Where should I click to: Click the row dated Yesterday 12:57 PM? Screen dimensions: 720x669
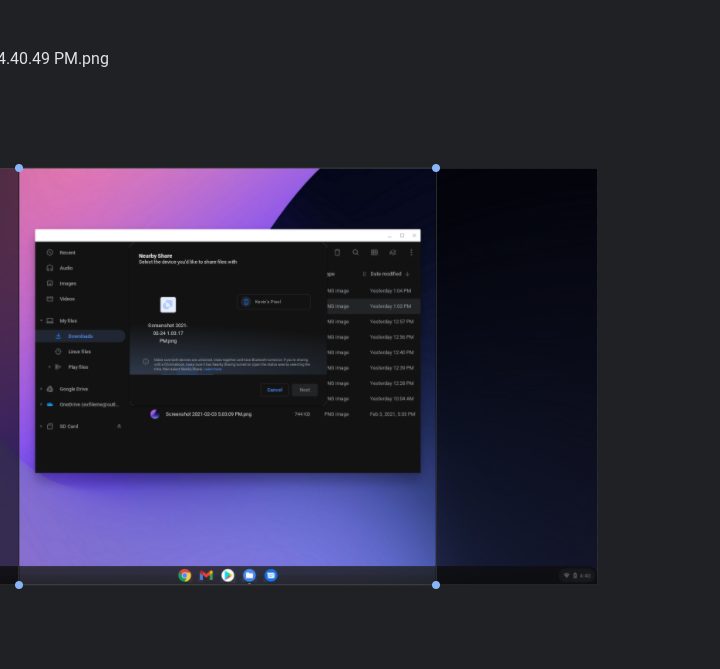click(373, 321)
